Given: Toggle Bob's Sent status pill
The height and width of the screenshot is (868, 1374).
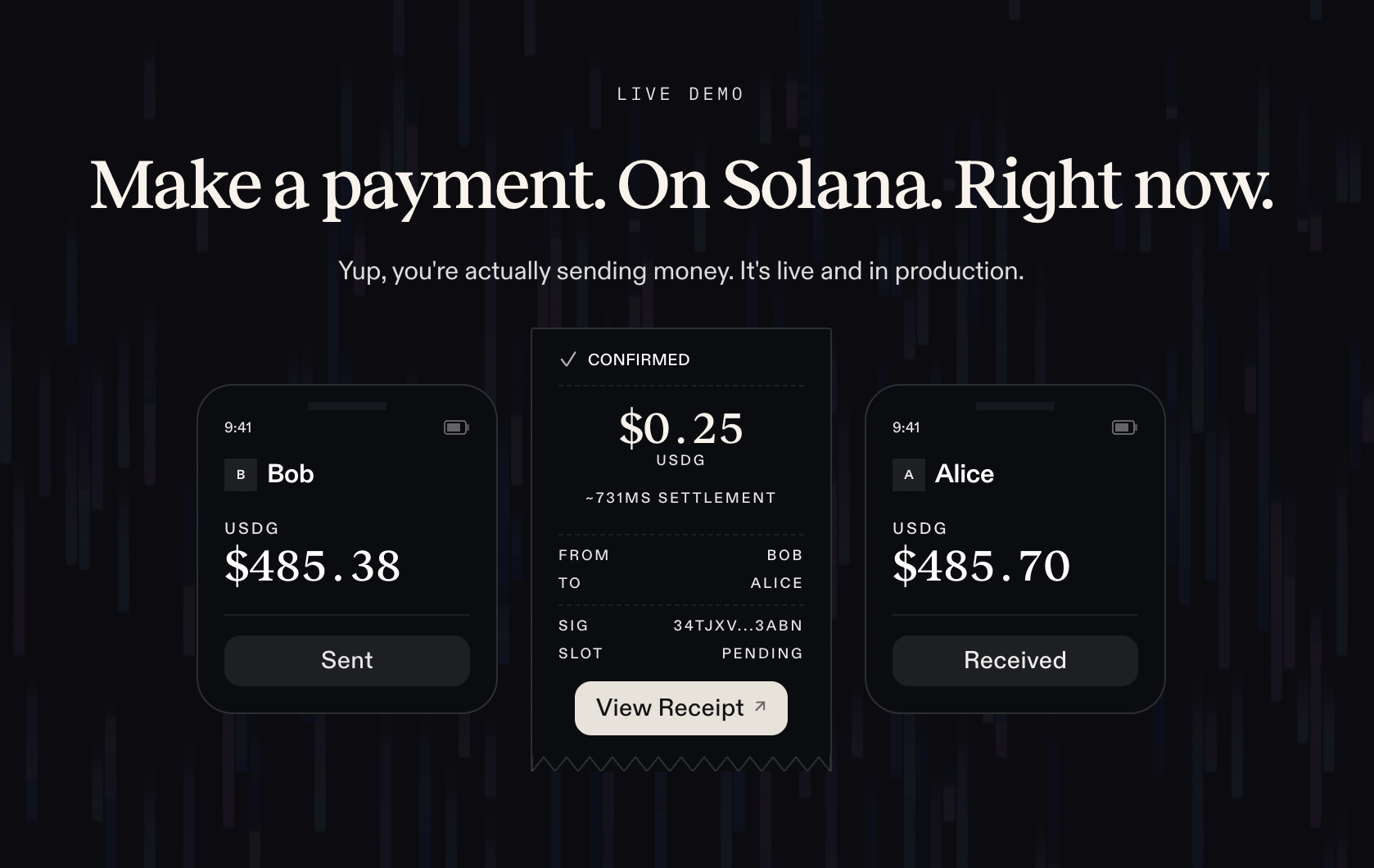Looking at the screenshot, I should [x=346, y=660].
